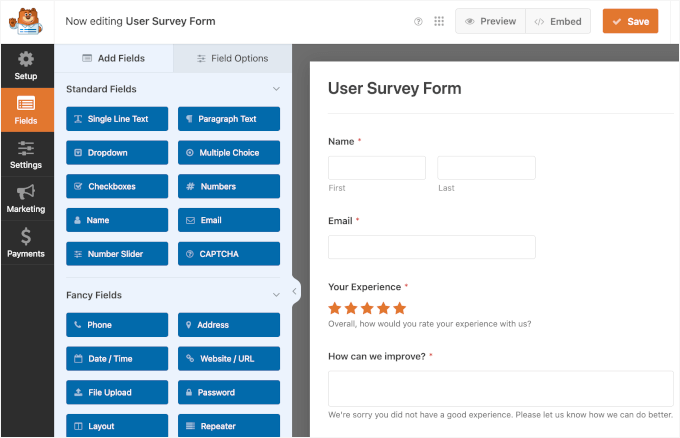Select the first rating star
680x438 pixels.
point(335,308)
